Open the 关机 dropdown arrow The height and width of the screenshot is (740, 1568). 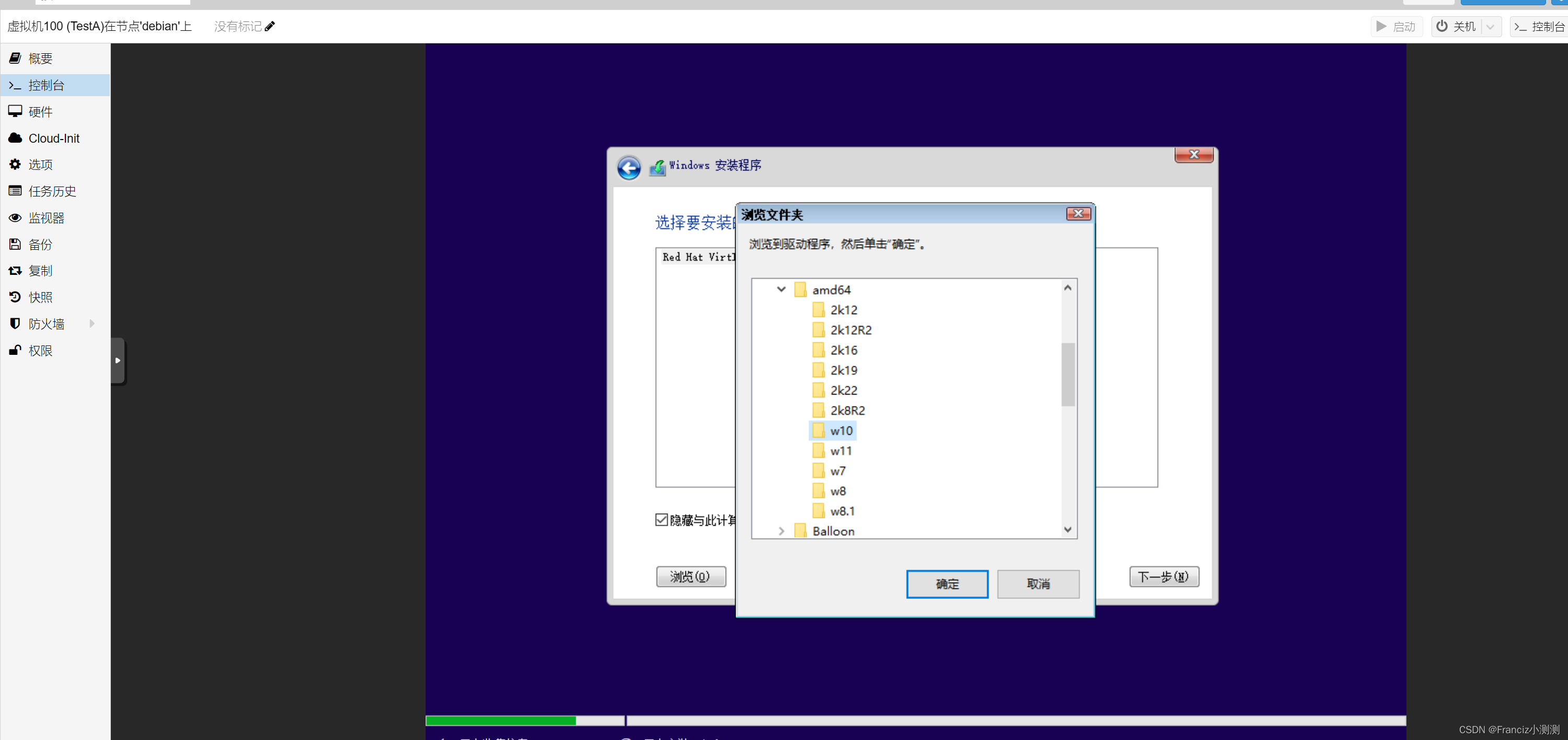(x=1490, y=26)
